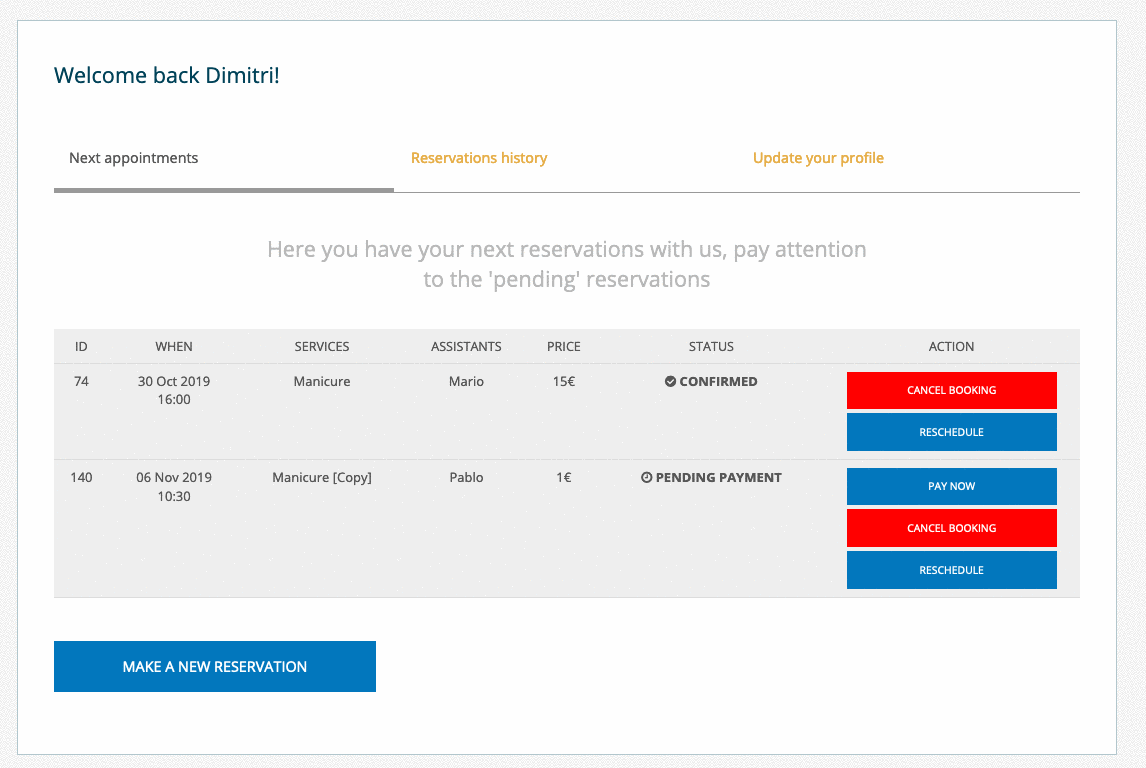1146x768 pixels.
Task: Select the SERVICES column header
Action: point(322,346)
